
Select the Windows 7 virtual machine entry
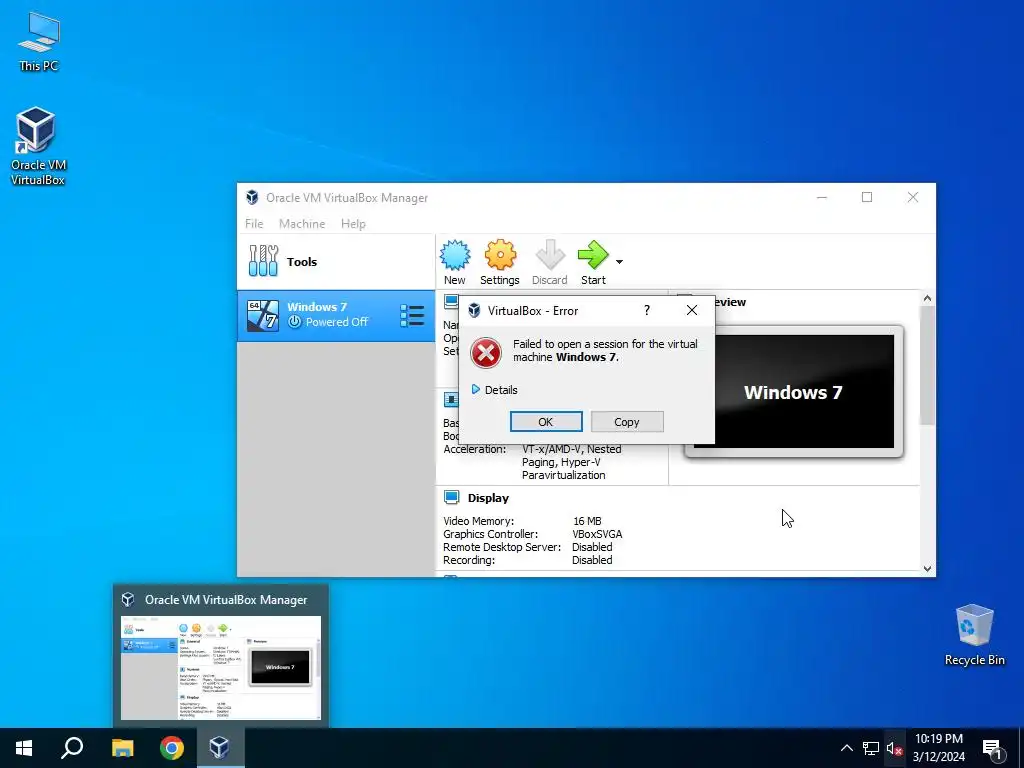click(x=336, y=315)
